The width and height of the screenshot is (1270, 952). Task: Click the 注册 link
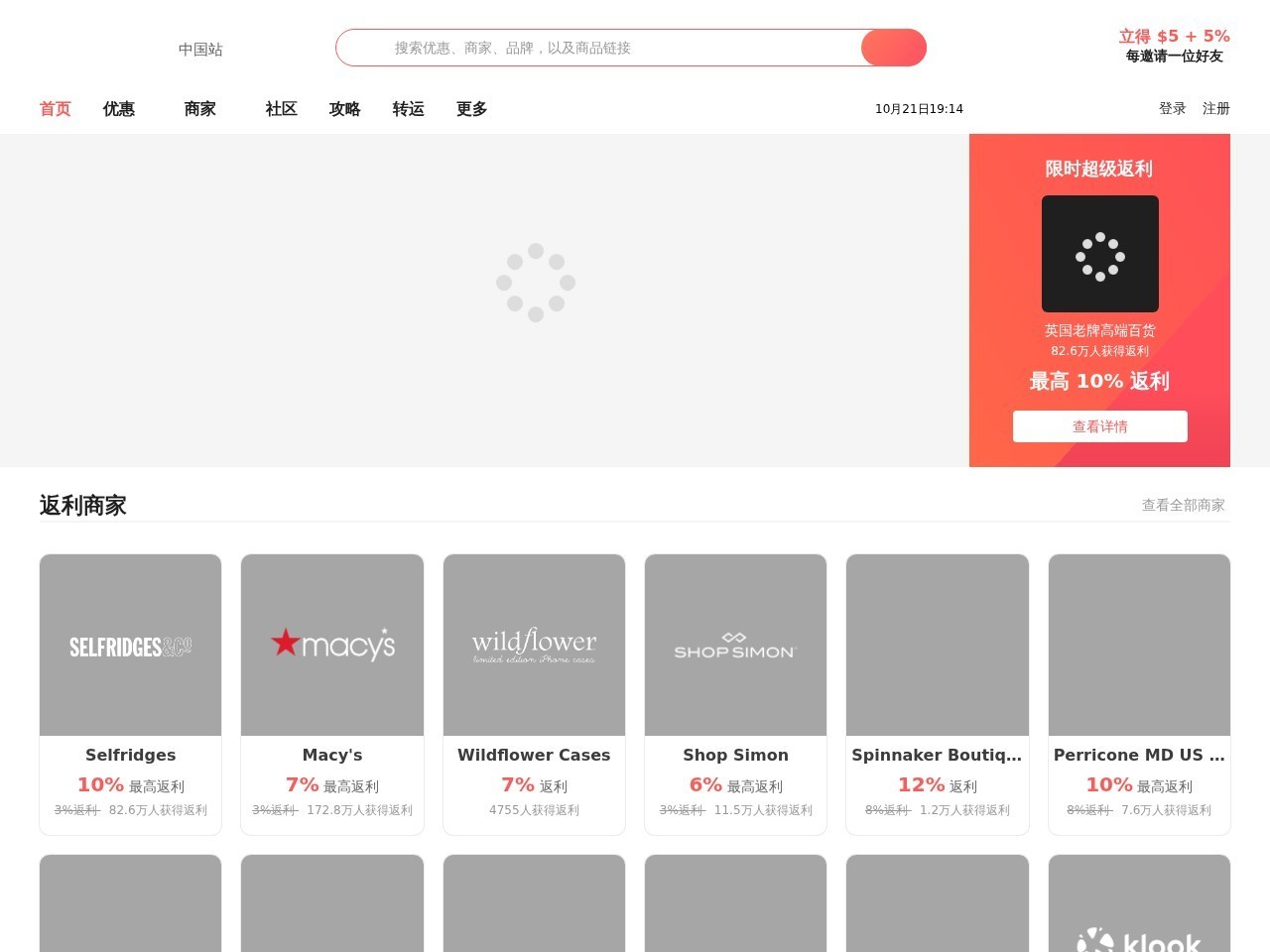(x=1216, y=109)
